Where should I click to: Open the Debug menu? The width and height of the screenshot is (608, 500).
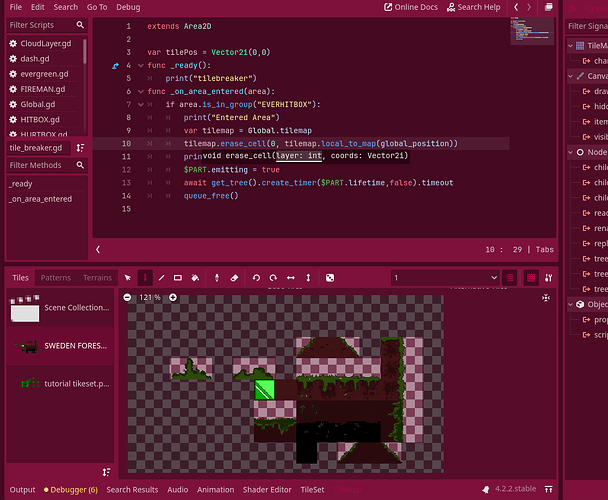128,7
